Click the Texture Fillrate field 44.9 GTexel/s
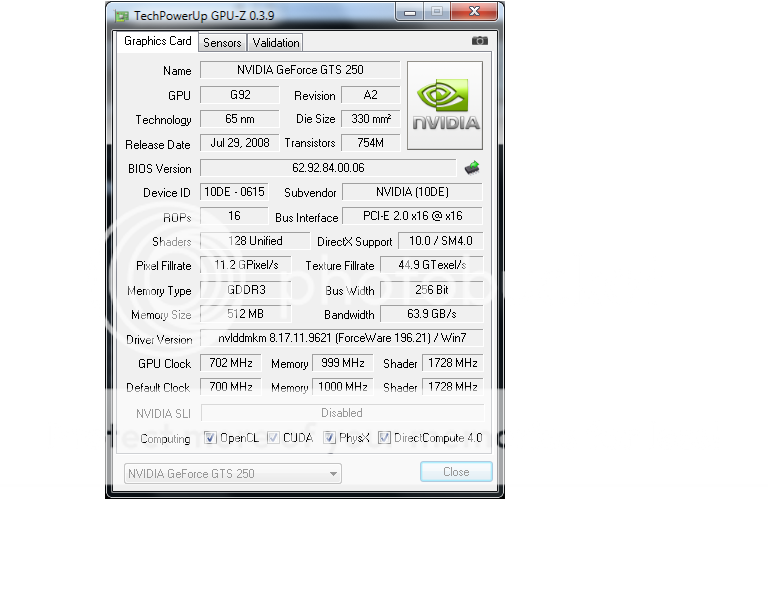Screen dimensions: 768x614 (432, 265)
